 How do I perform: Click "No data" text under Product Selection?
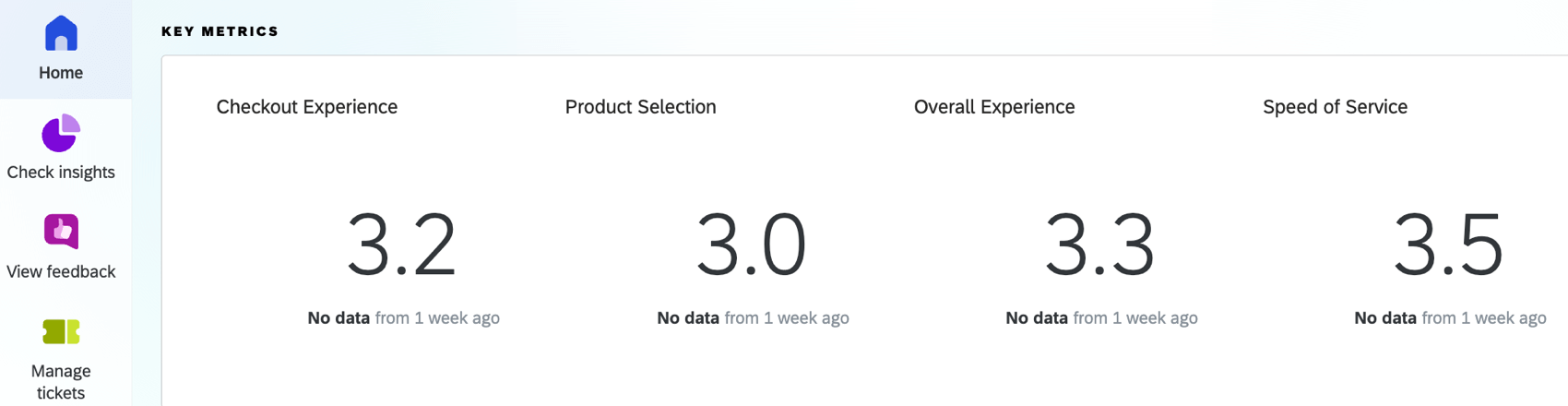[688, 318]
